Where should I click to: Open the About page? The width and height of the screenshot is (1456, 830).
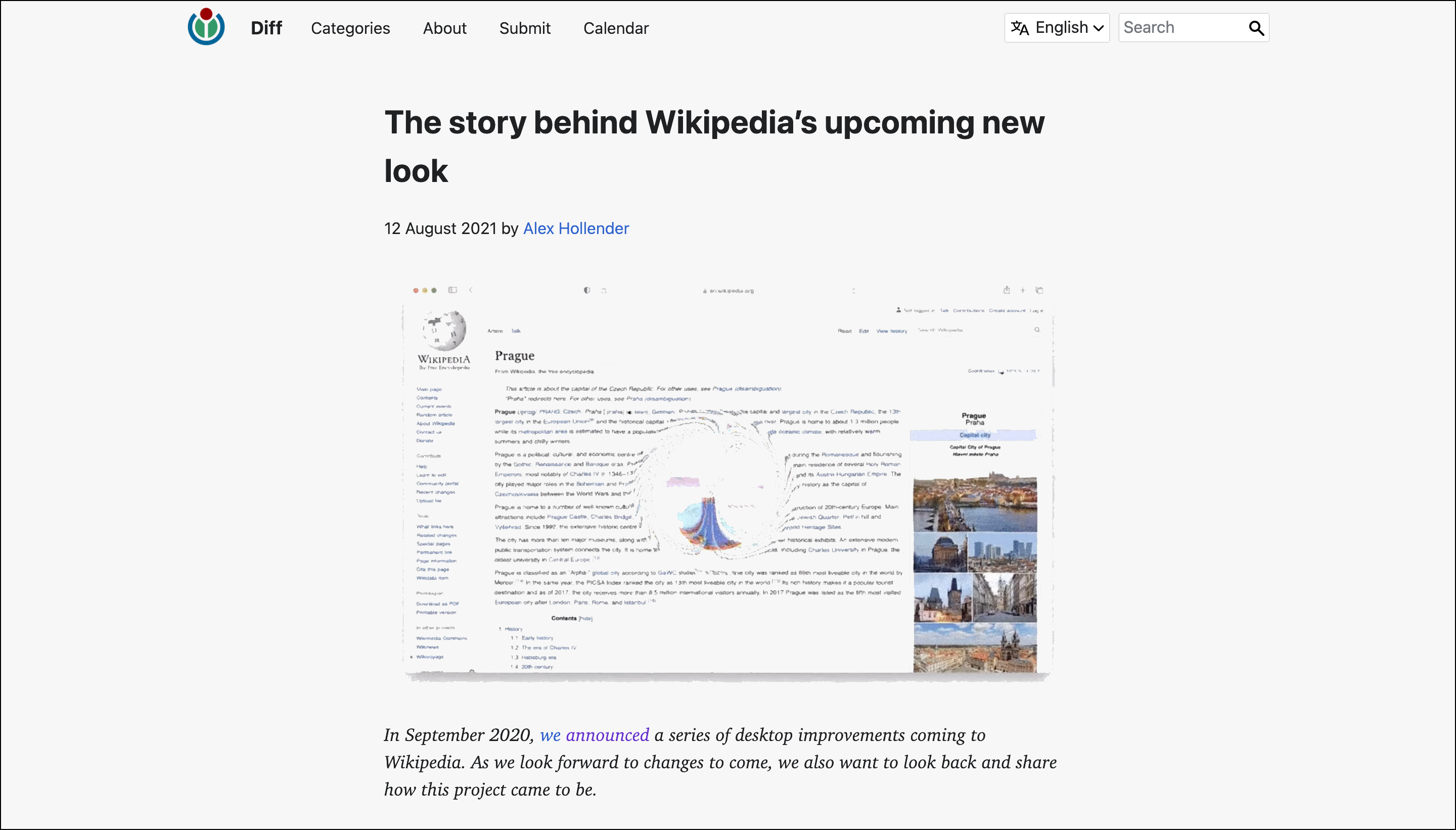tap(445, 28)
